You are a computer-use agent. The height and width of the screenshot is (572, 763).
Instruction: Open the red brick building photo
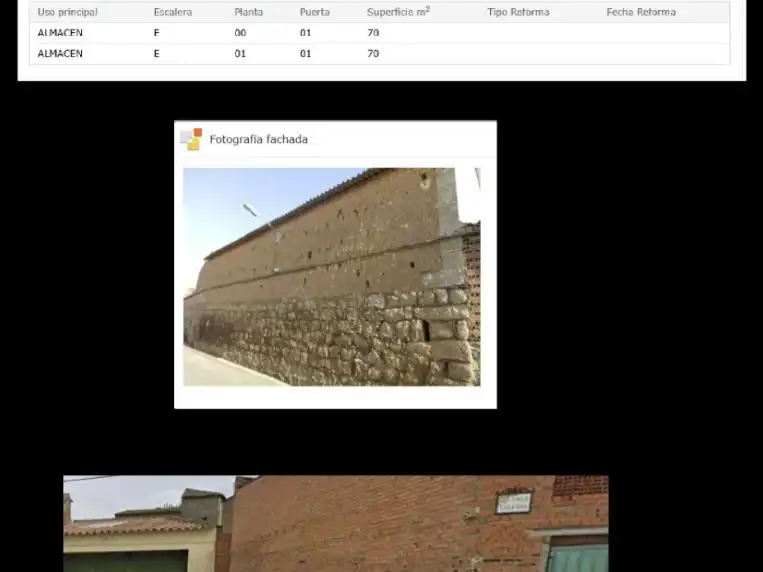click(336, 523)
